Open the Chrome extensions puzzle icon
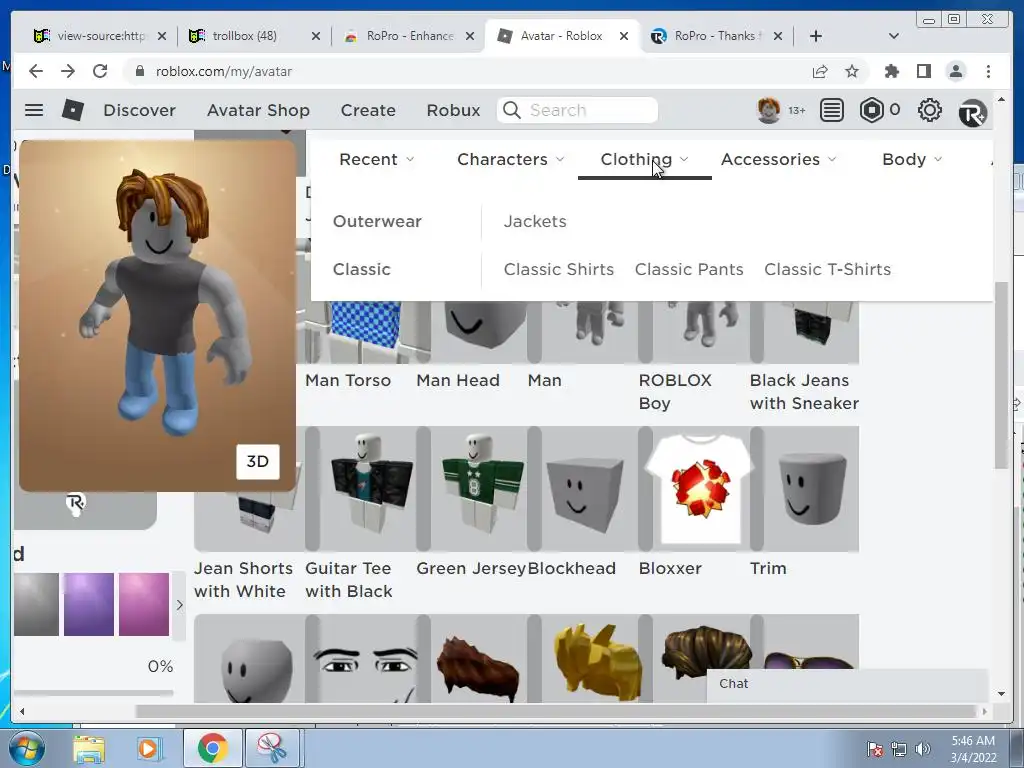Image resolution: width=1024 pixels, height=768 pixels. [x=891, y=71]
